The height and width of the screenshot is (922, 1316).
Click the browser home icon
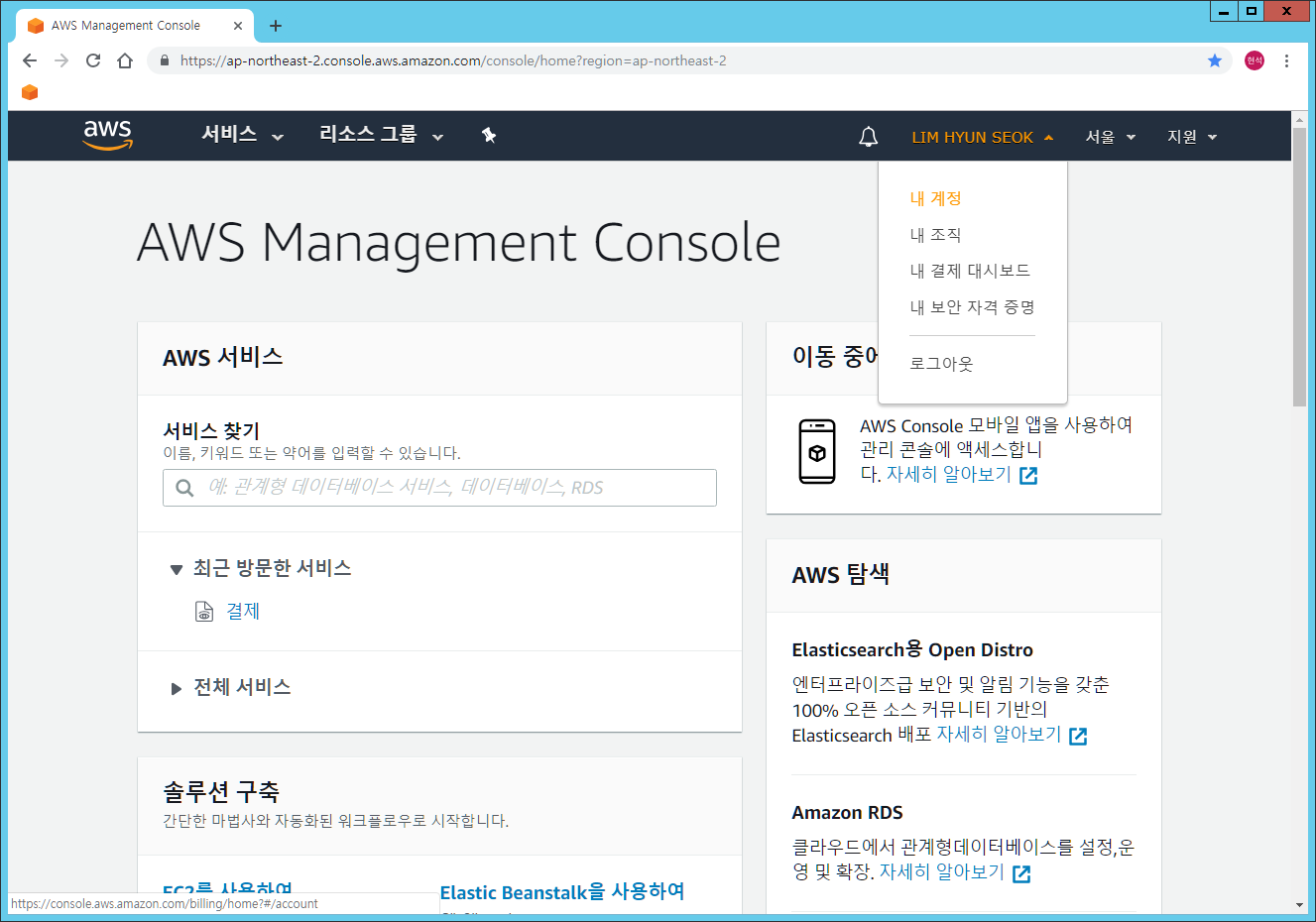[125, 60]
